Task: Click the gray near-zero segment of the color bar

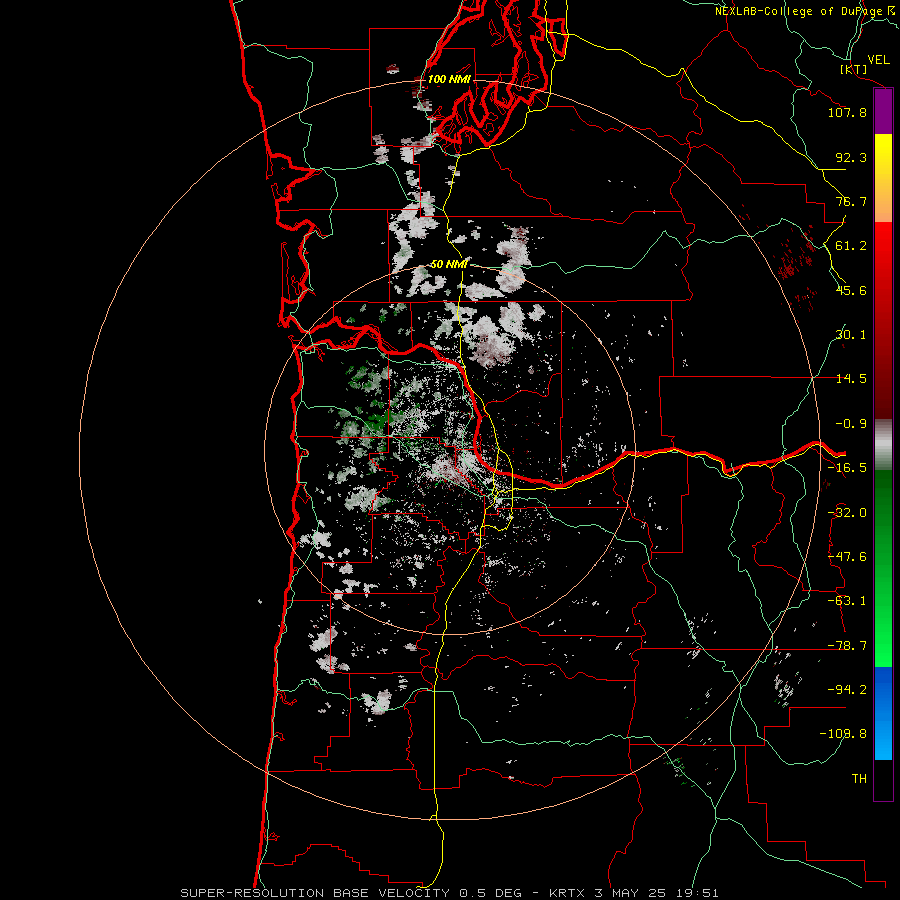Action: [x=883, y=445]
